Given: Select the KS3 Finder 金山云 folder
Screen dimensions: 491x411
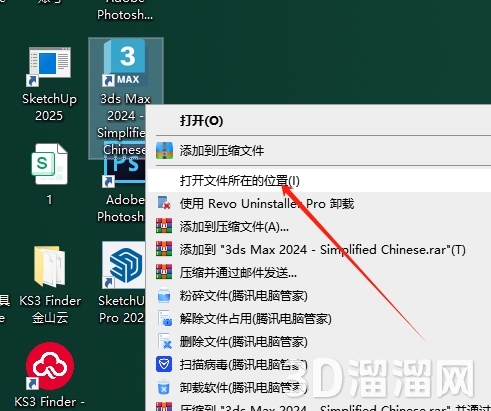Looking at the screenshot, I should tap(50, 284).
